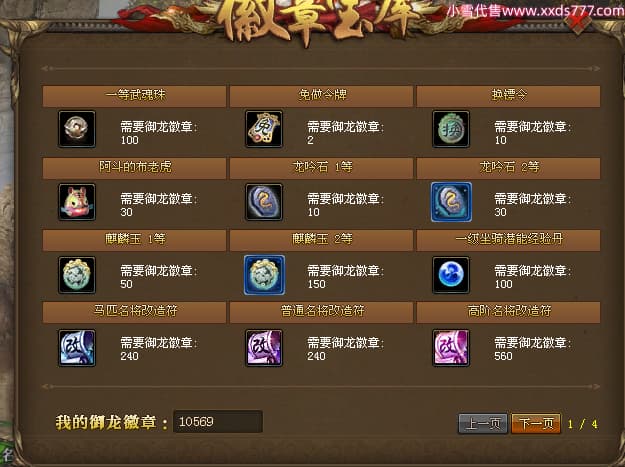Viewport: 625px width, 467px height.
Task: Click the 一级坐骑潜能经验丹 header label
Action: click(509, 239)
